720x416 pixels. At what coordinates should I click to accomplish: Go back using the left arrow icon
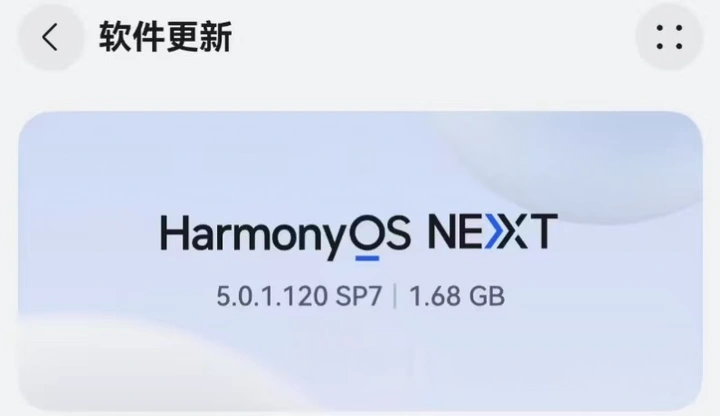click(51, 37)
